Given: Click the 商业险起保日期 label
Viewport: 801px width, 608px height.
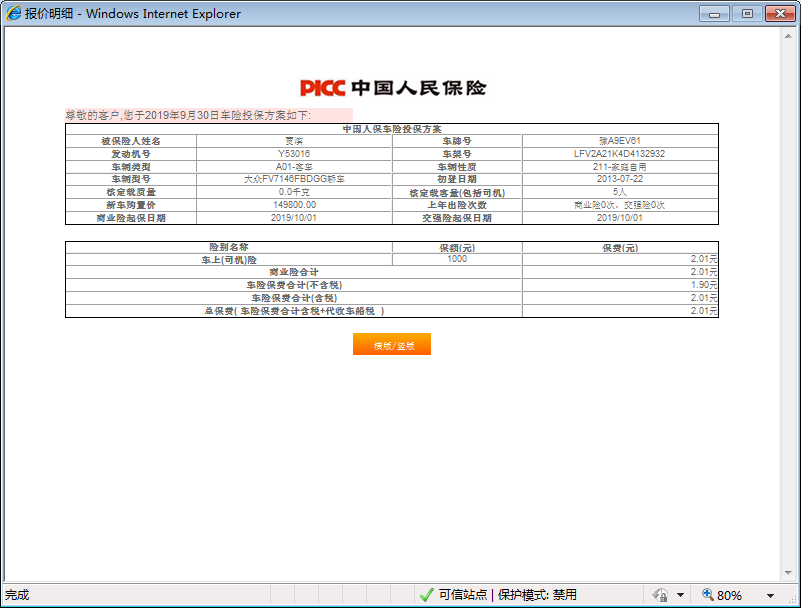Looking at the screenshot, I should click(x=131, y=218).
